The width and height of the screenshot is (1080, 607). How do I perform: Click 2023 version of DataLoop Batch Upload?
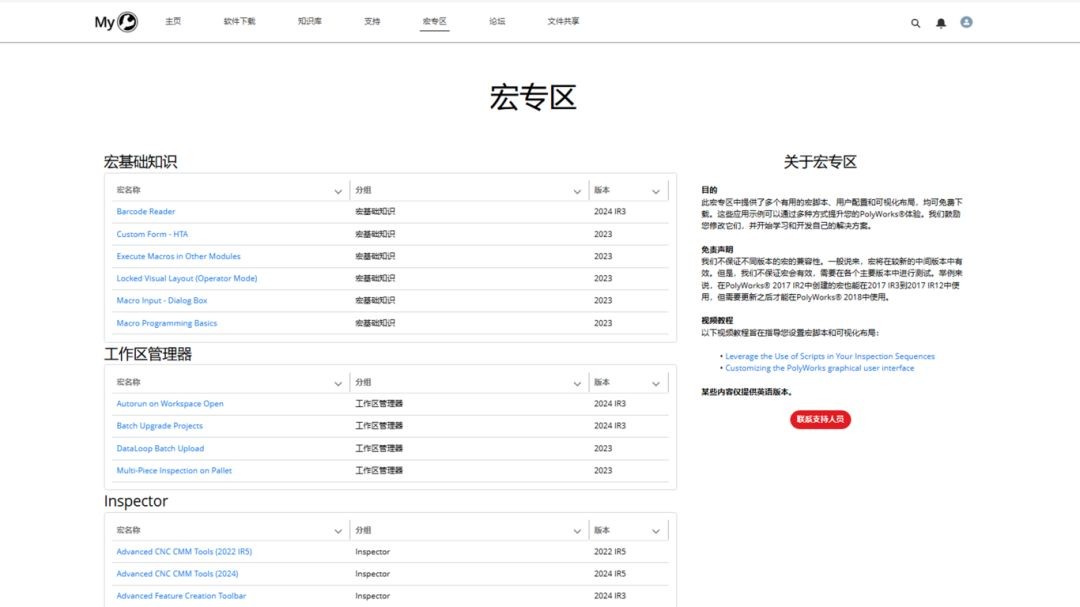[x=603, y=449]
